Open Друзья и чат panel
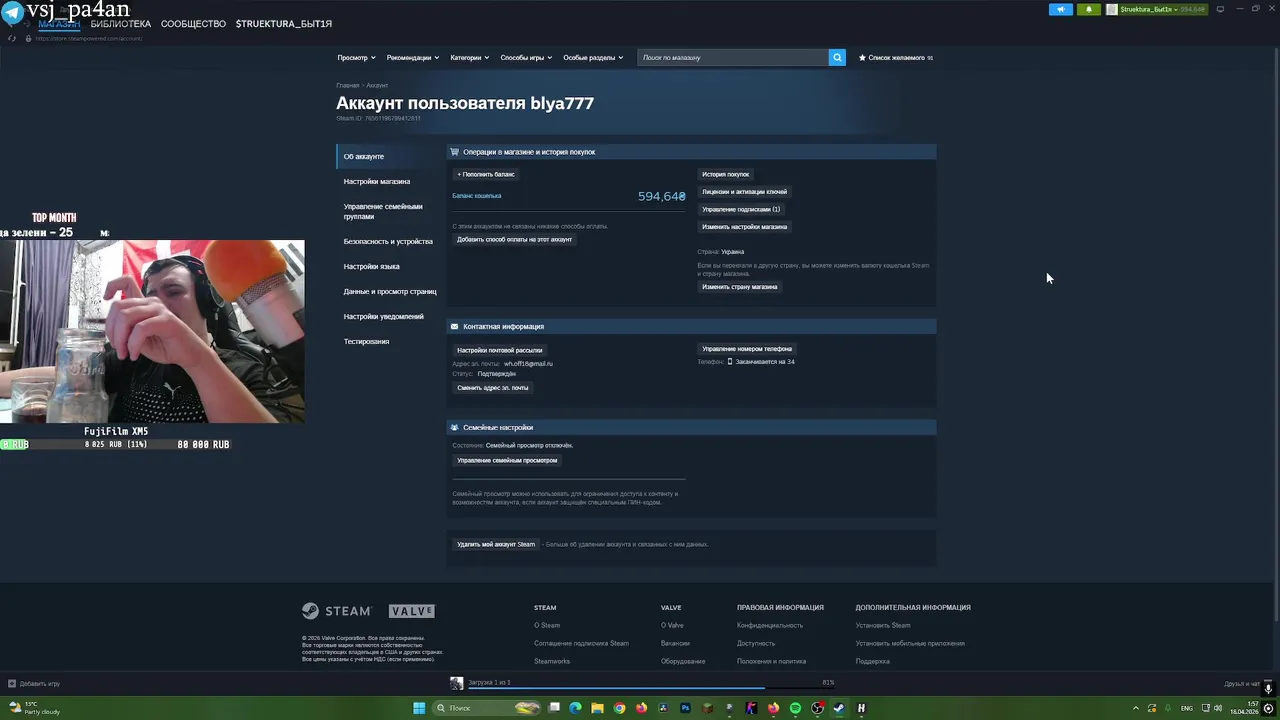1280x720 pixels. [x=1241, y=684]
